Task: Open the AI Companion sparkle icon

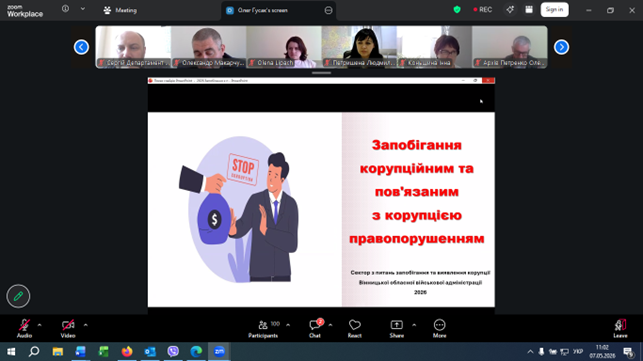Action: click(510, 9)
